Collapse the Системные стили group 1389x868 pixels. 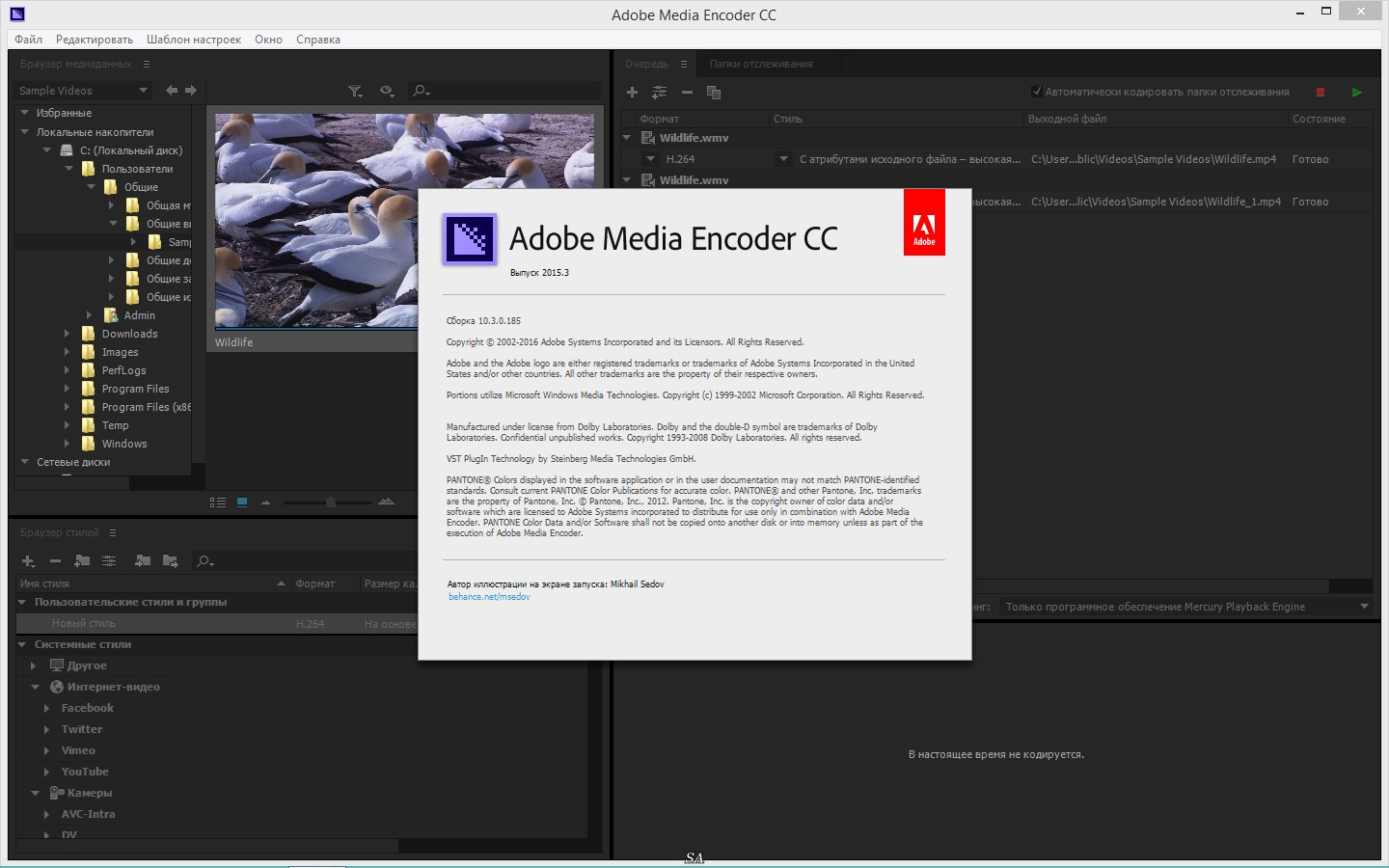[x=22, y=644]
